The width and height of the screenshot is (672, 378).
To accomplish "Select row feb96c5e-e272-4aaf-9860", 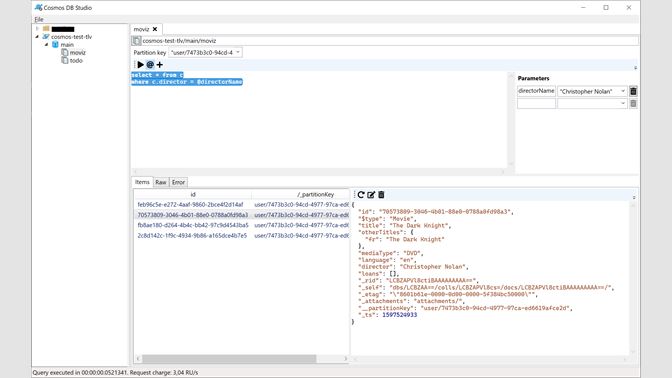I will (241, 205).
